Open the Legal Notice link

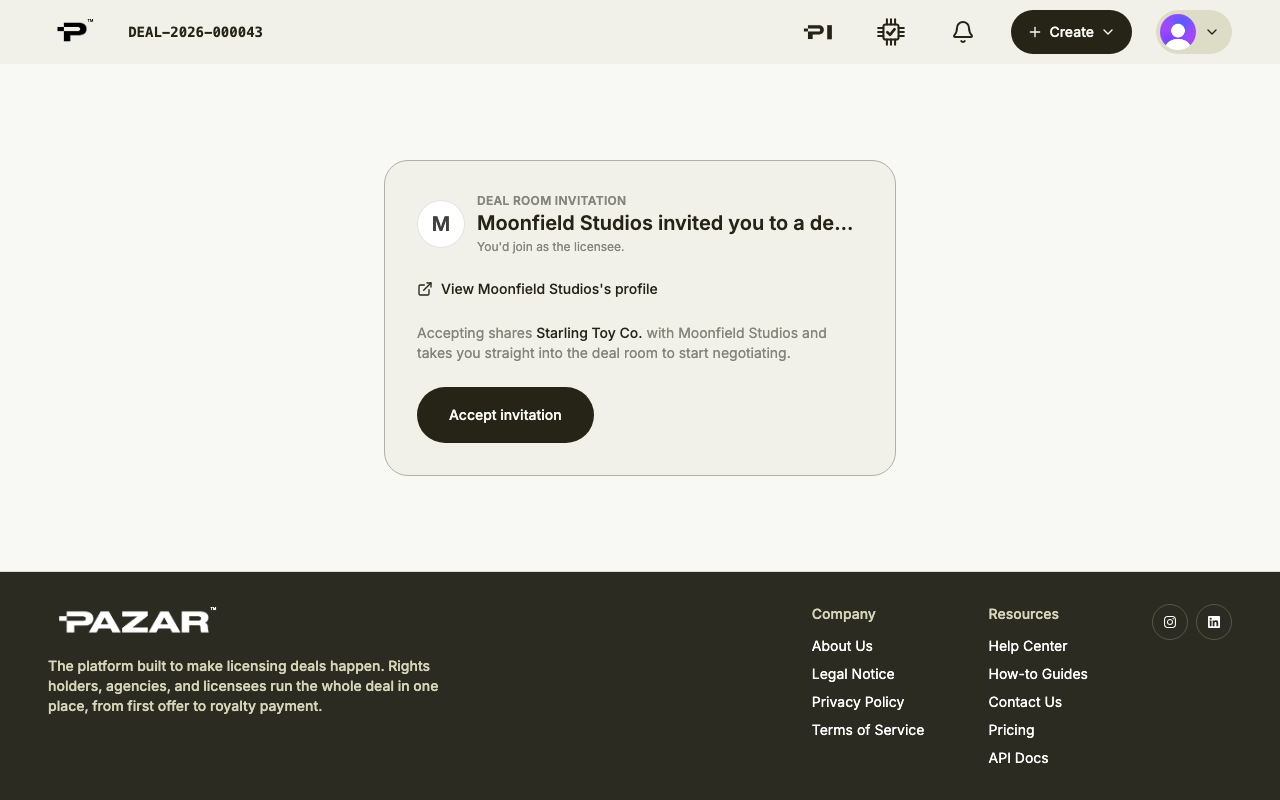[853, 674]
